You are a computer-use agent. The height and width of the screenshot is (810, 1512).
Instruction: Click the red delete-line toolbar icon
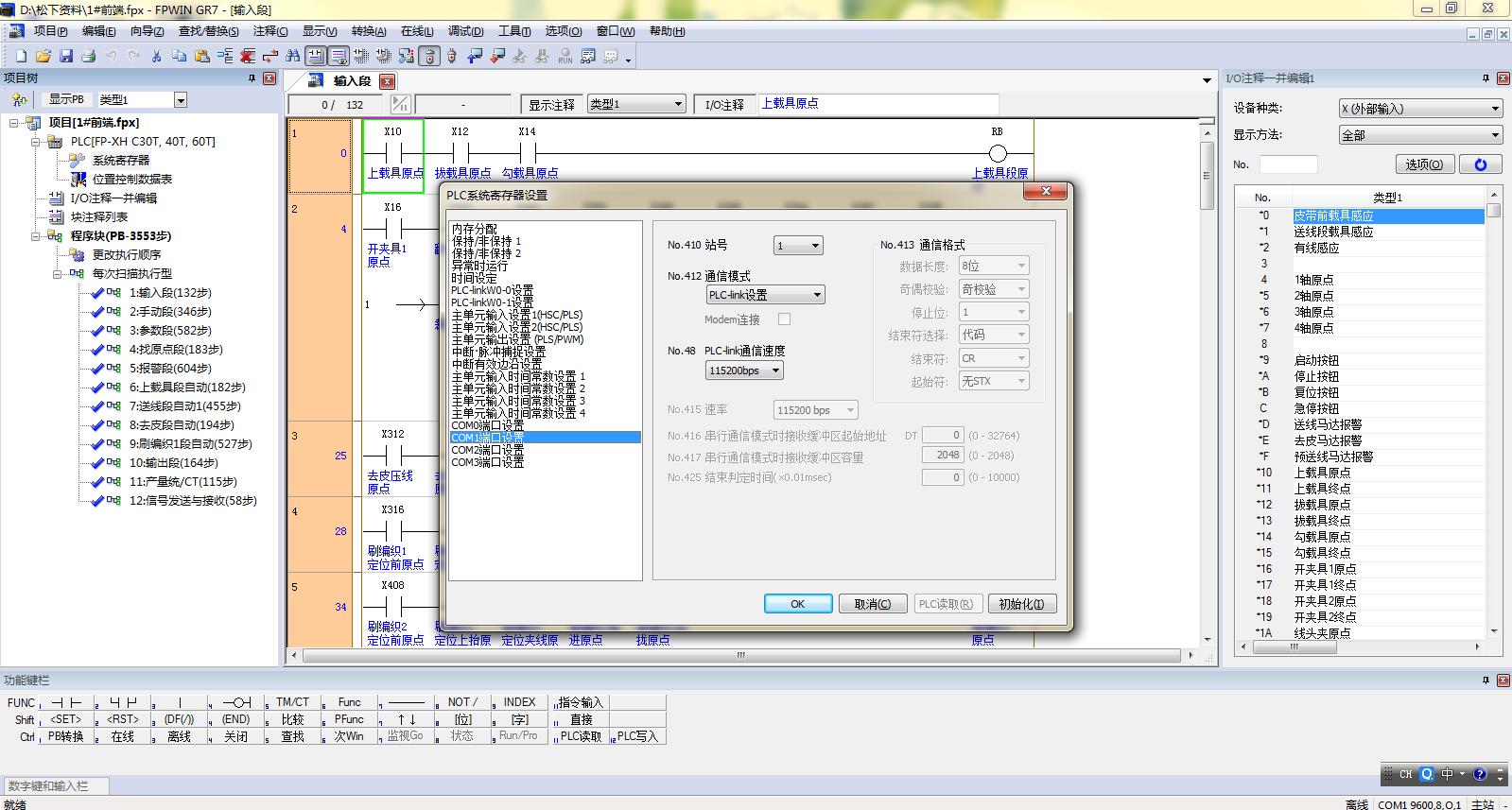pos(248,57)
